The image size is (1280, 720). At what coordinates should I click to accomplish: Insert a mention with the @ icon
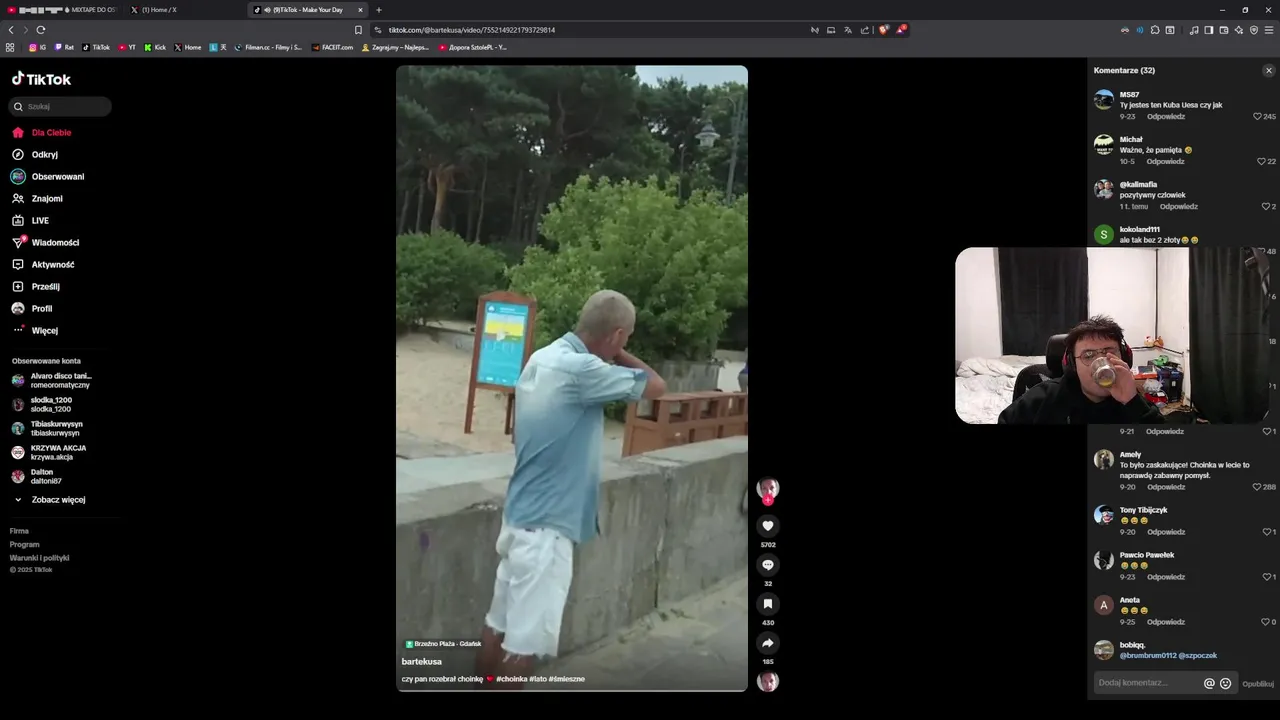1209,683
